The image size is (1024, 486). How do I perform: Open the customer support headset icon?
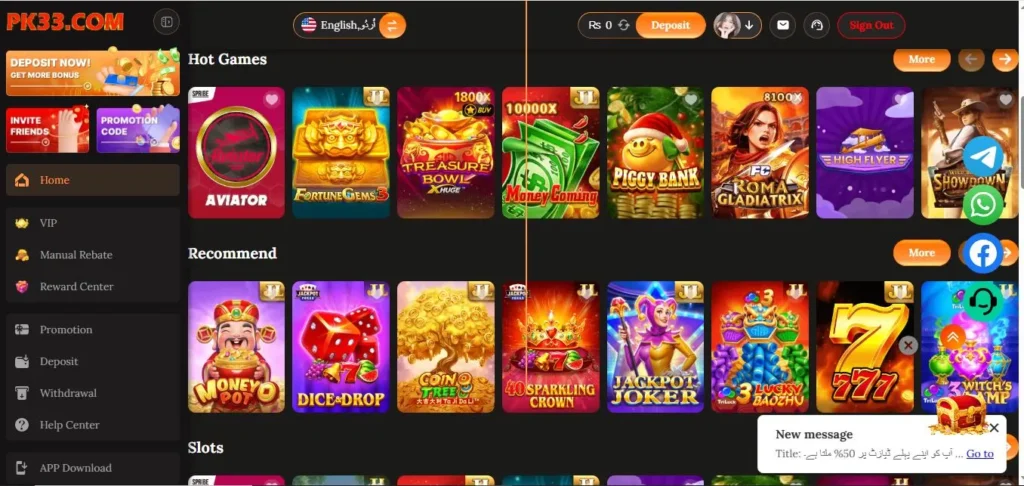(983, 301)
